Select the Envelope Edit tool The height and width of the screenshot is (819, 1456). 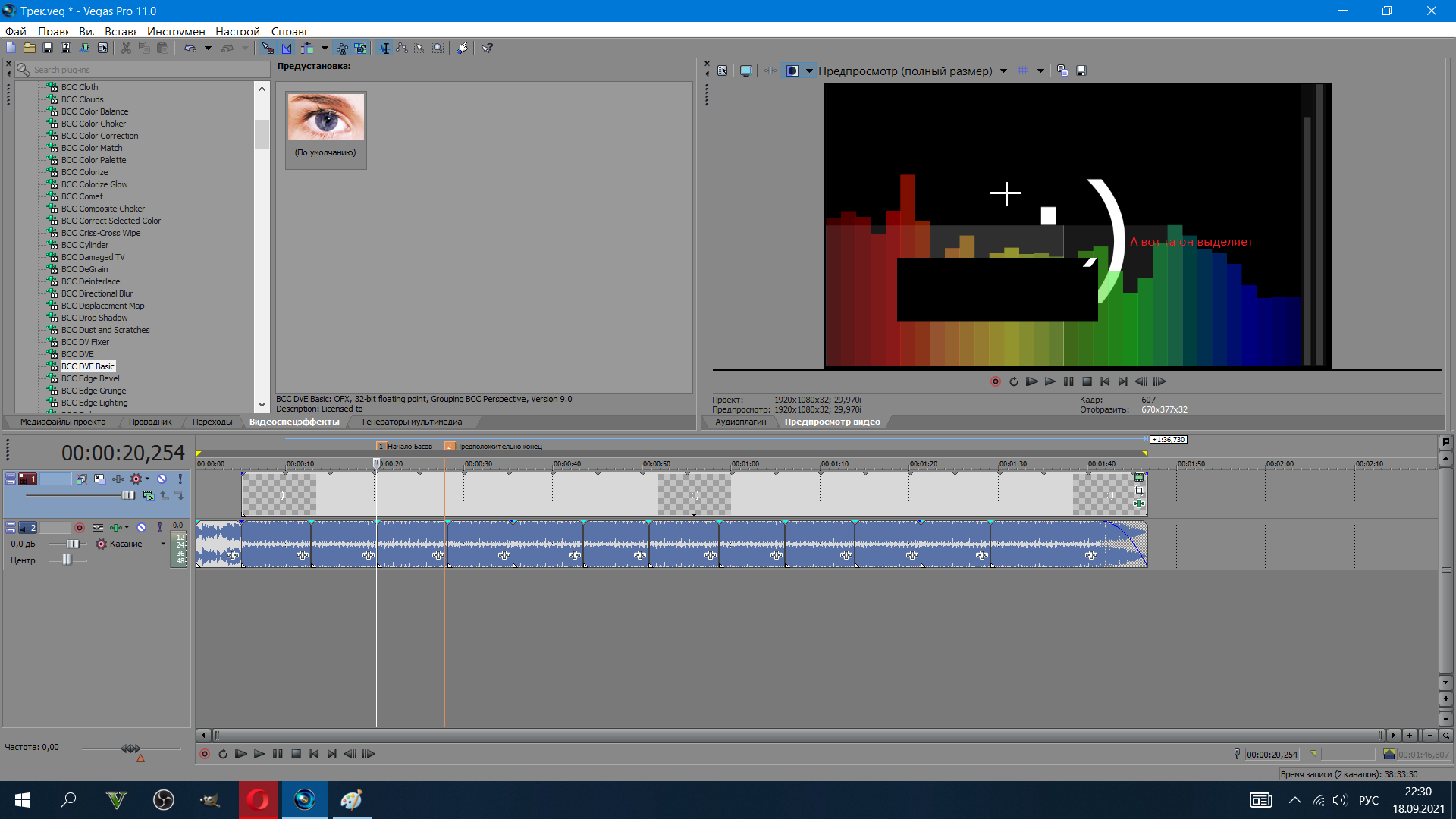[x=402, y=48]
